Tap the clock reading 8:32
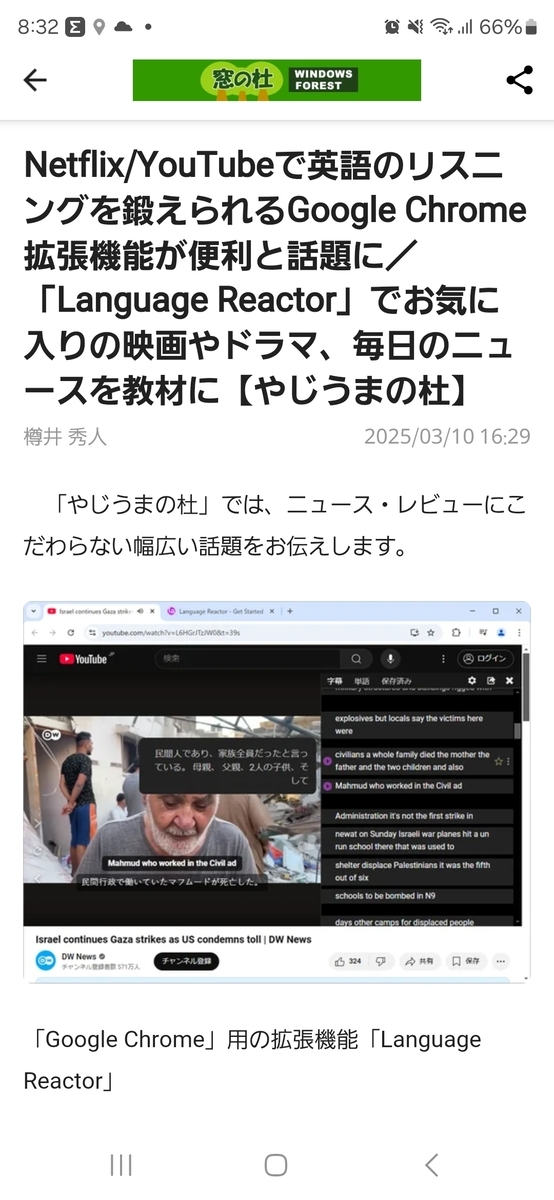 click(x=38, y=27)
